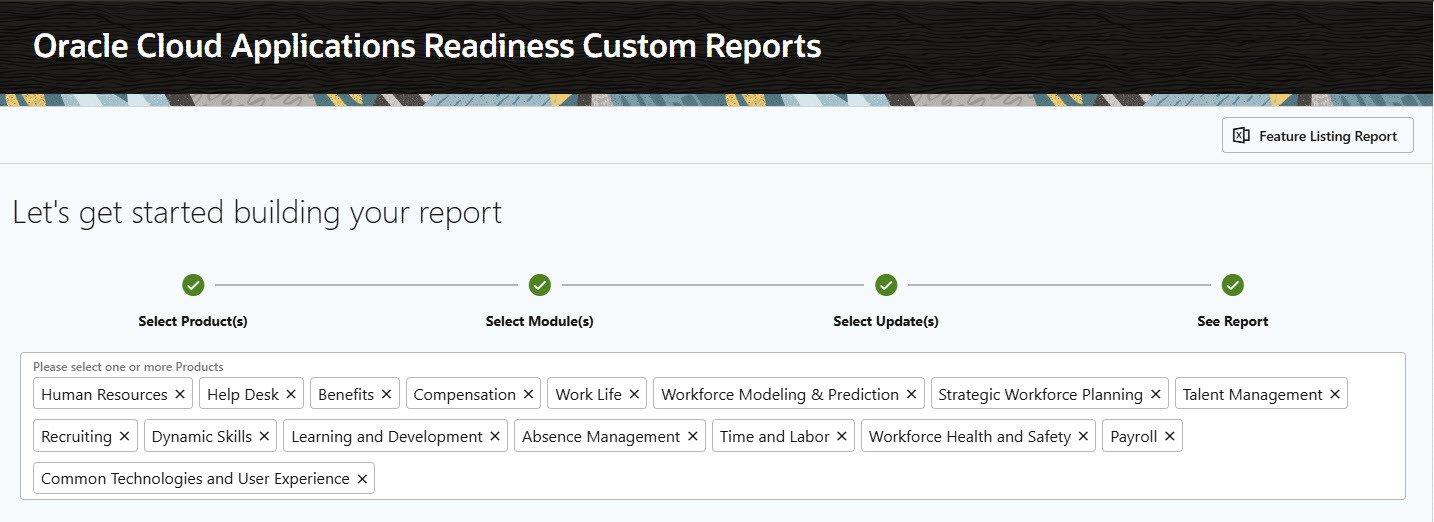Click the Recruiting chip text
Viewport: 1434px width, 522px height.
76,436
